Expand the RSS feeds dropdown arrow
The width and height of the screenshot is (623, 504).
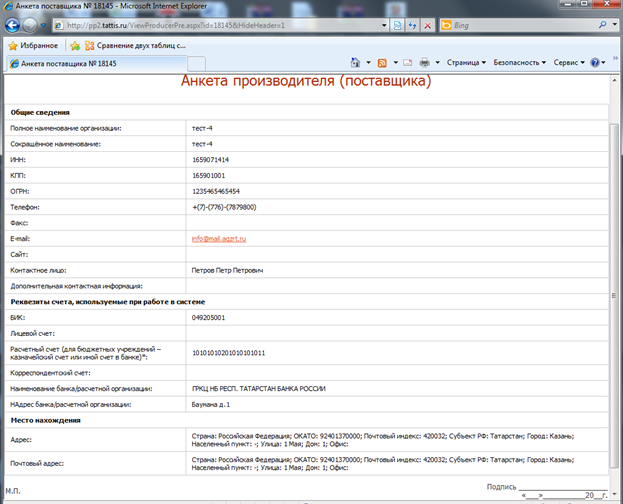[395, 62]
